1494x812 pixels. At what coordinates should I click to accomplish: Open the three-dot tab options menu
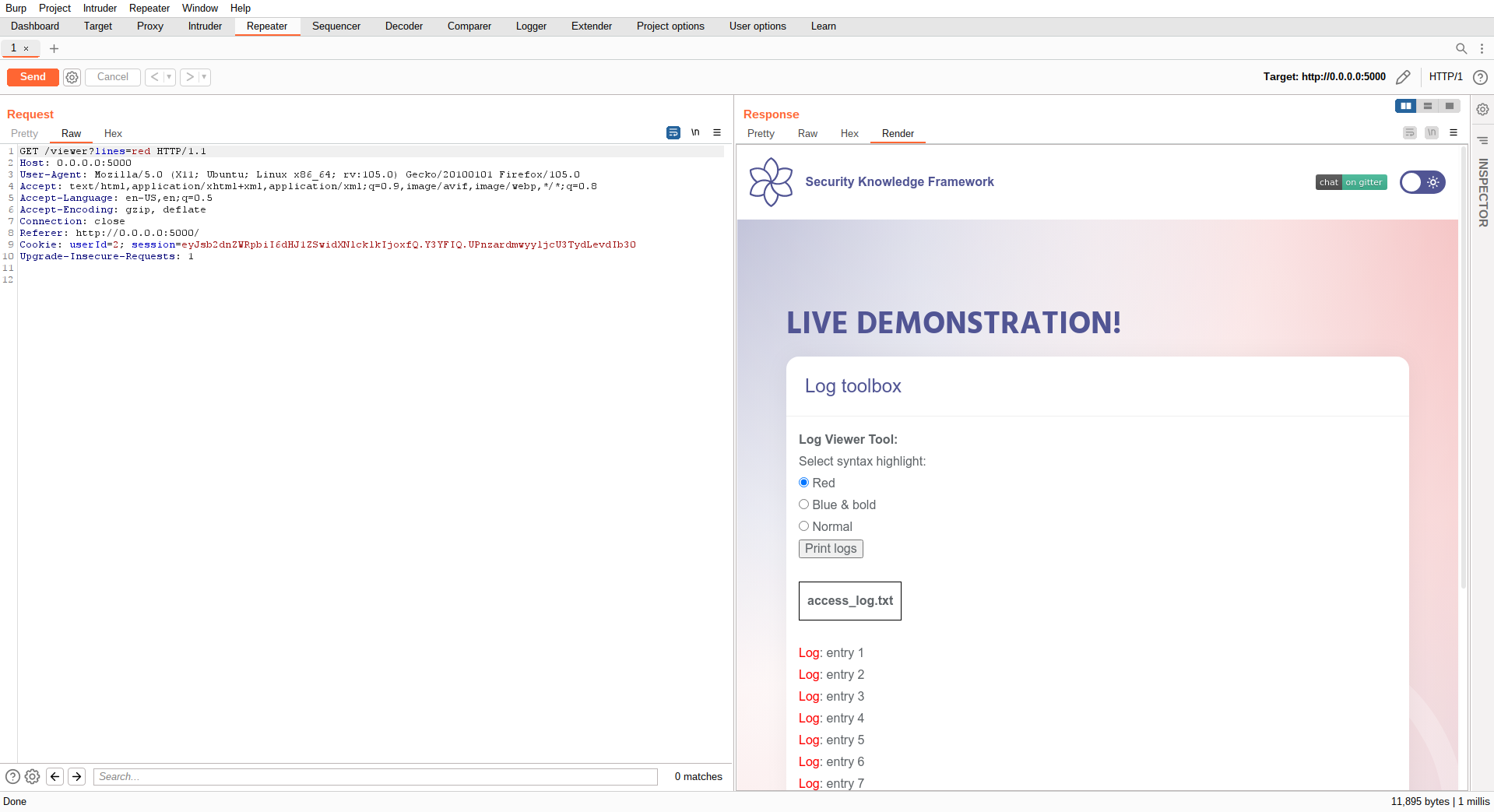click(1482, 48)
